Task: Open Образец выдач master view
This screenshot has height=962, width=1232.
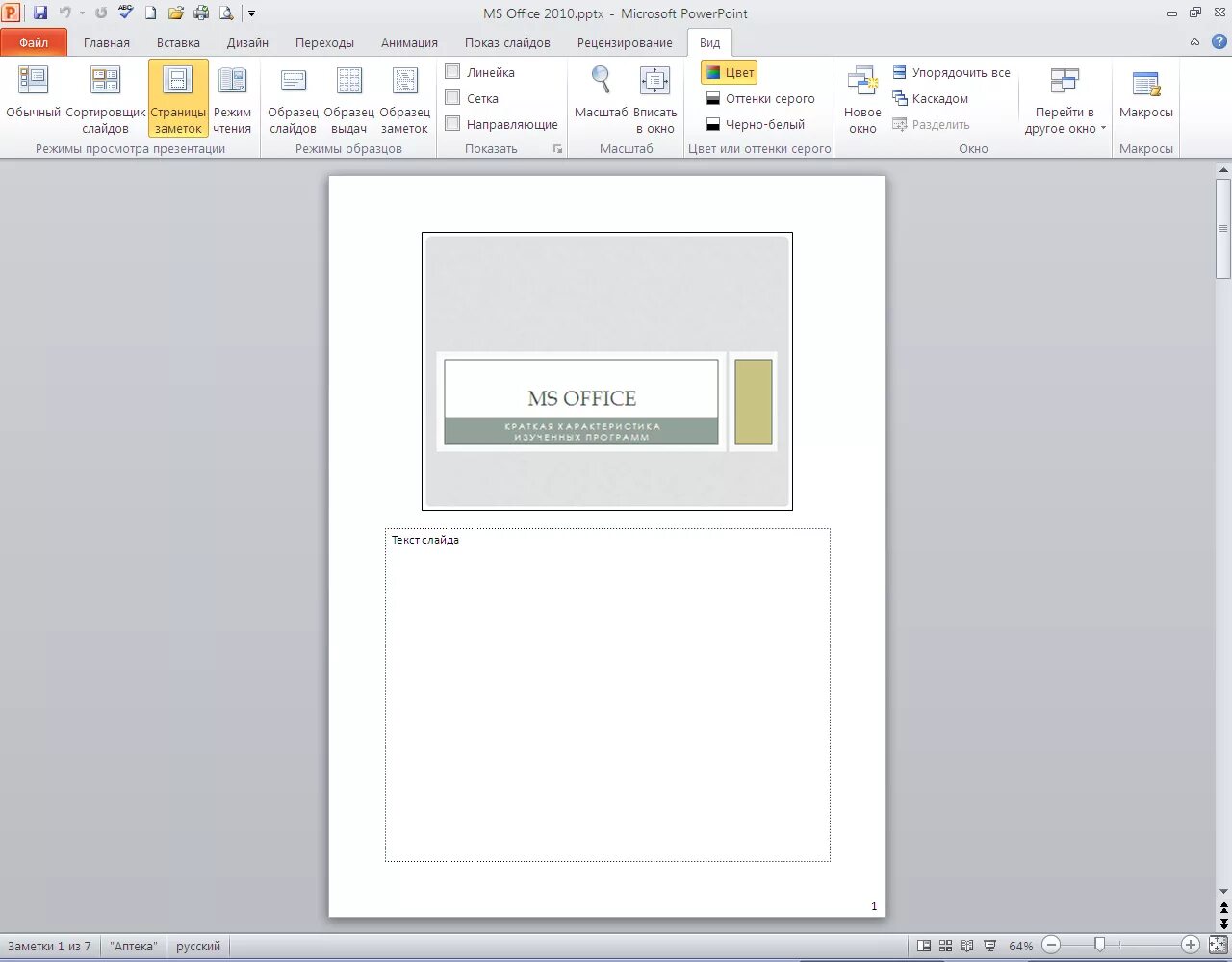Action: [x=348, y=97]
